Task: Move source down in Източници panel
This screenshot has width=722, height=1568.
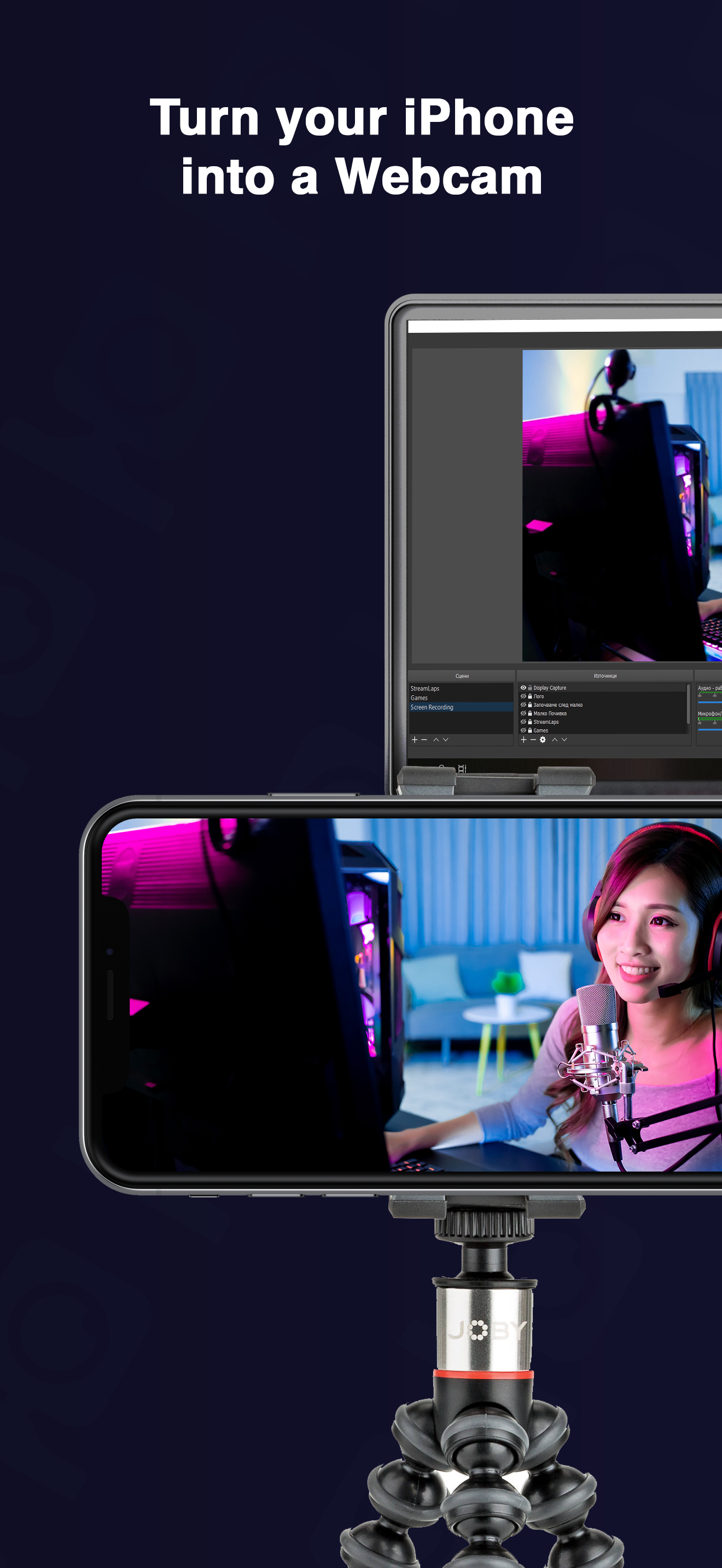Action: point(564,740)
